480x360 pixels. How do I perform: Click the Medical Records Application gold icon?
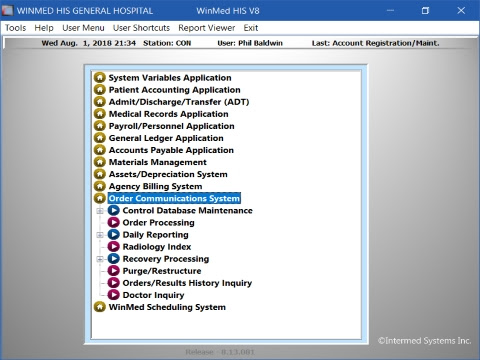click(x=100, y=114)
